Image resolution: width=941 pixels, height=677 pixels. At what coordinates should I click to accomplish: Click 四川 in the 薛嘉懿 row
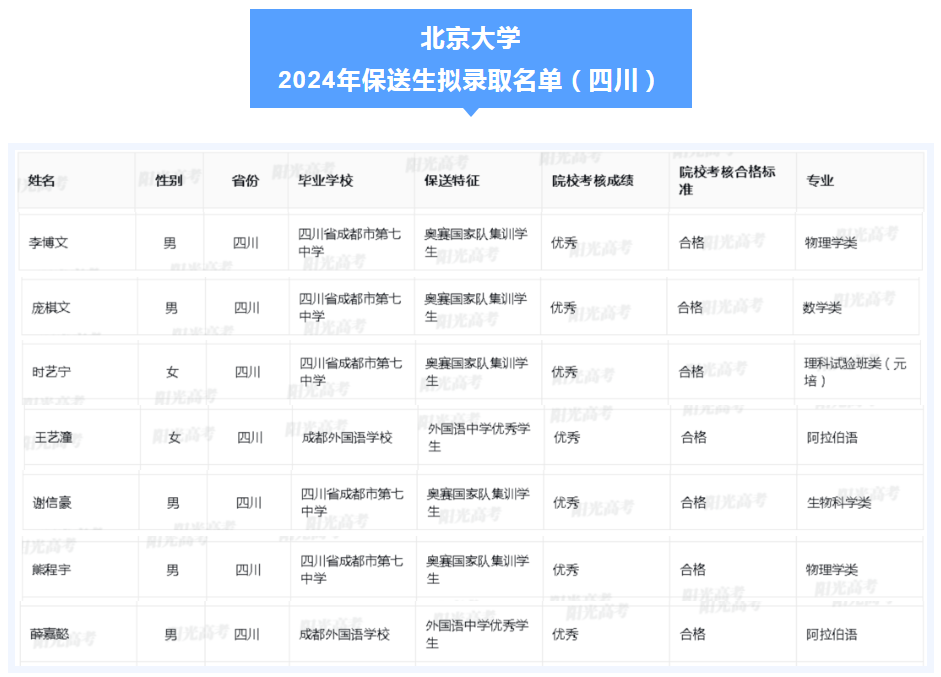[247, 634]
